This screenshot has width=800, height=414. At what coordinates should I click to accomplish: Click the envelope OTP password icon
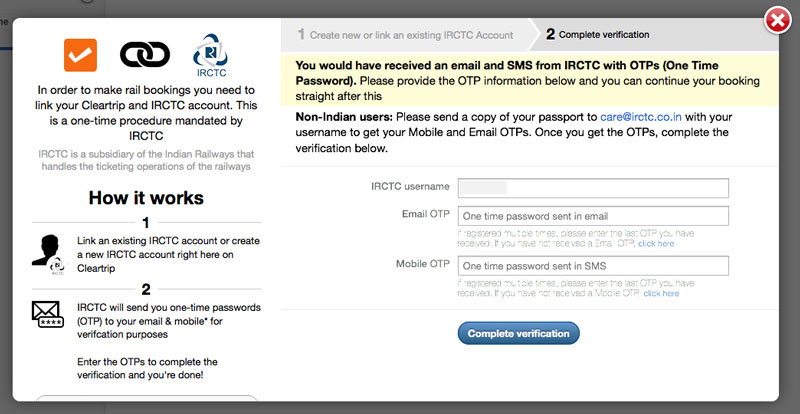click(47, 314)
